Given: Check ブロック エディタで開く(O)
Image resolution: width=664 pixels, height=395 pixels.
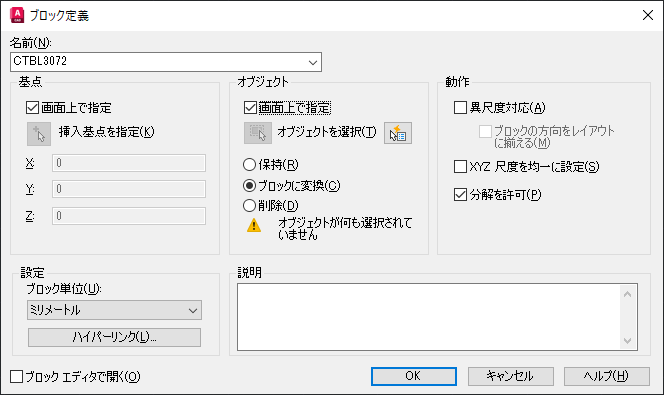Looking at the screenshot, I should [17, 376].
